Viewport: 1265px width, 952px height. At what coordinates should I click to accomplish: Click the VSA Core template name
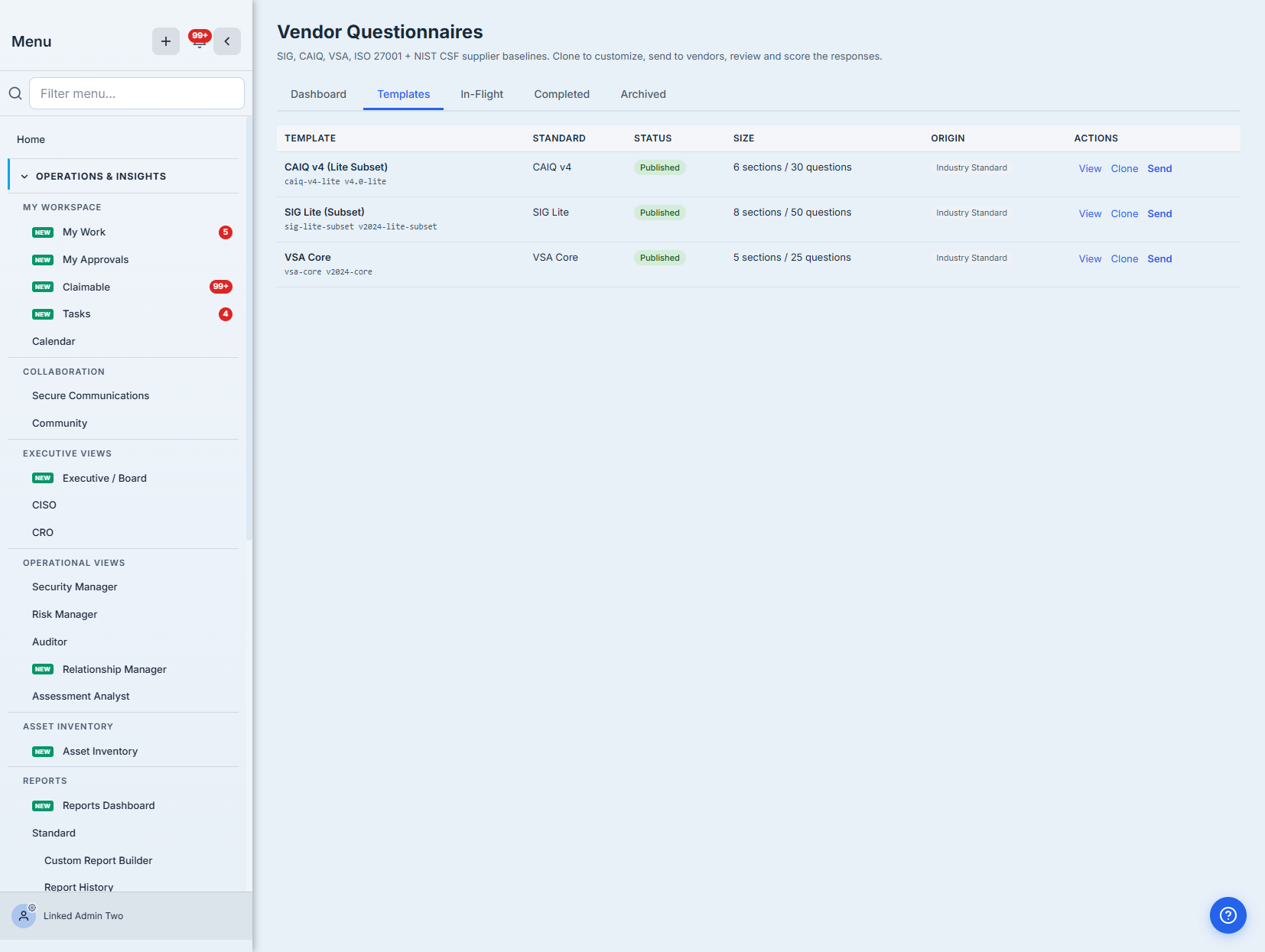tap(307, 258)
